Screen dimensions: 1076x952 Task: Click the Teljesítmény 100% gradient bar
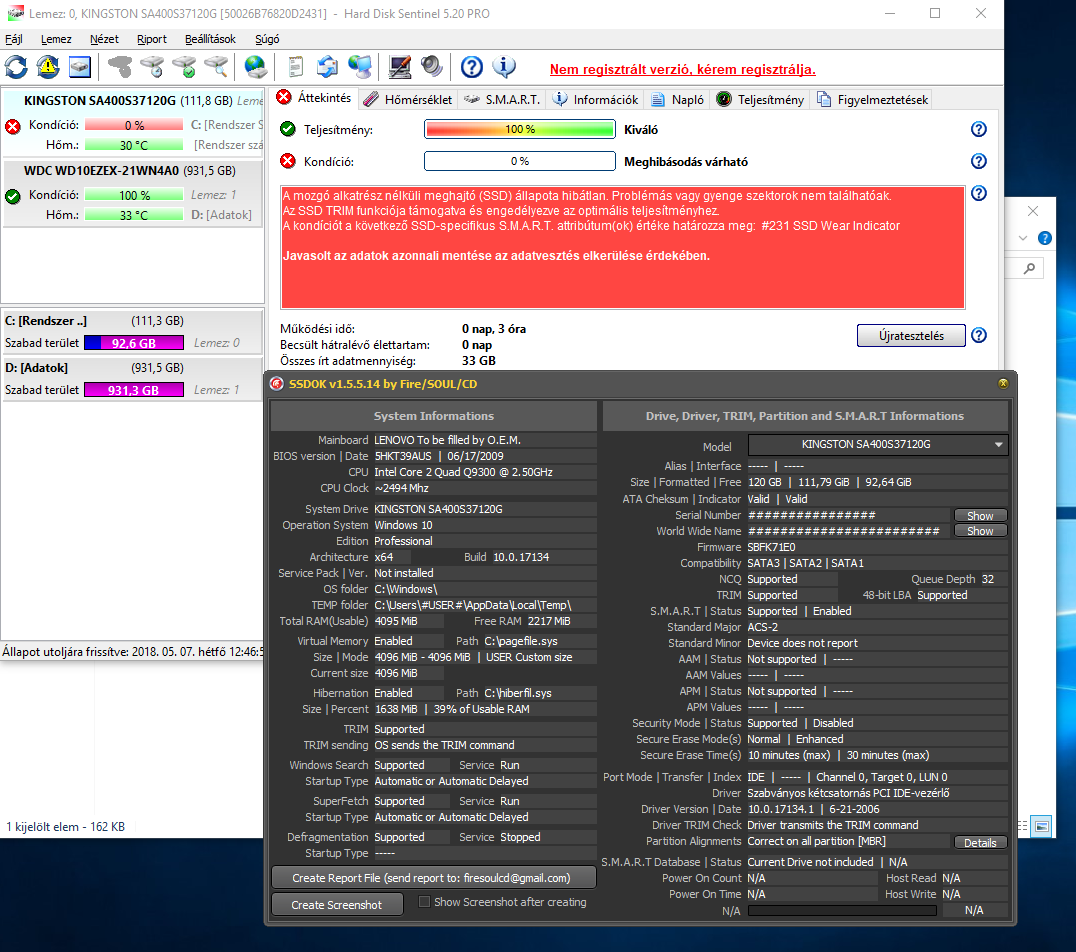[x=519, y=129]
